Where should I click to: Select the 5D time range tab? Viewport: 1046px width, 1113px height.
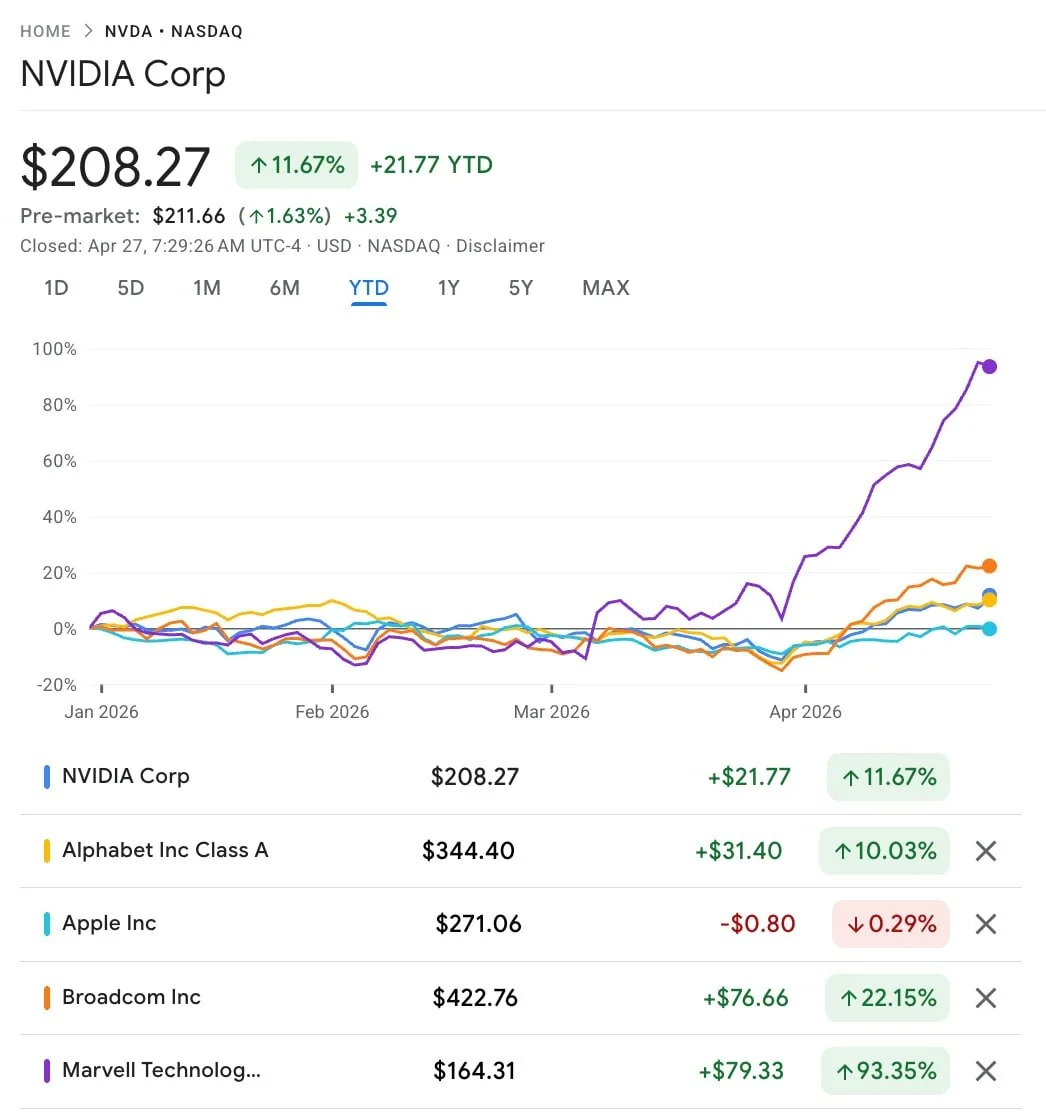point(131,288)
